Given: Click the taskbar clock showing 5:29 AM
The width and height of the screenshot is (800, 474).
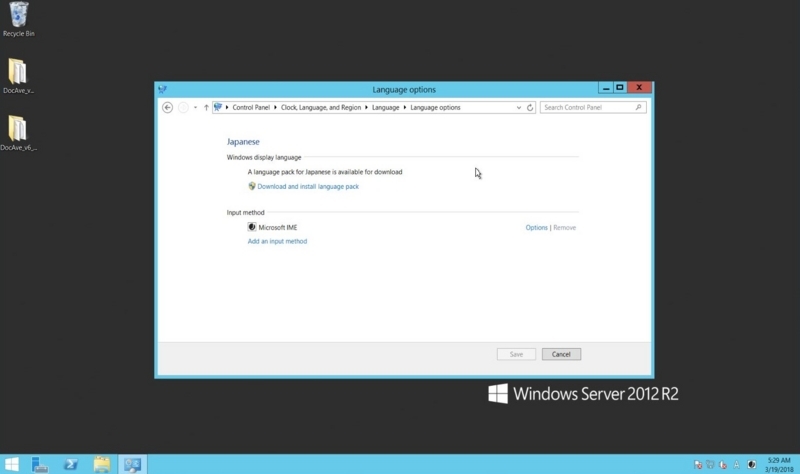Looking at the screenshot, I should 779,465.
